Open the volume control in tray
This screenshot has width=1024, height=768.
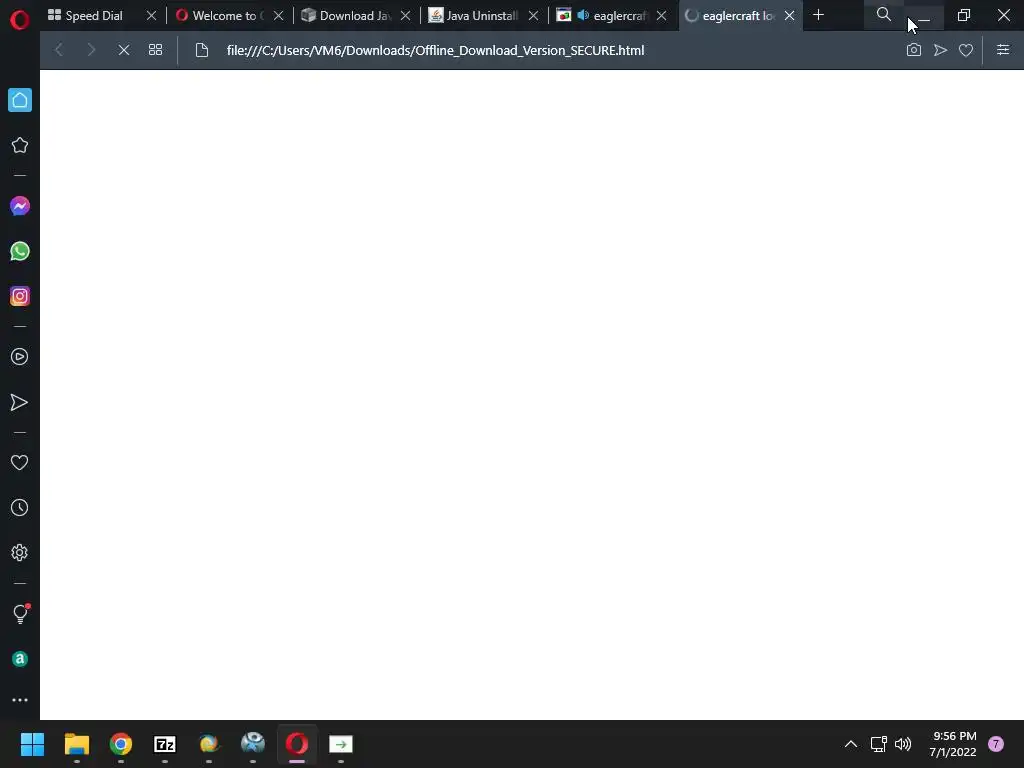[903, 744]
